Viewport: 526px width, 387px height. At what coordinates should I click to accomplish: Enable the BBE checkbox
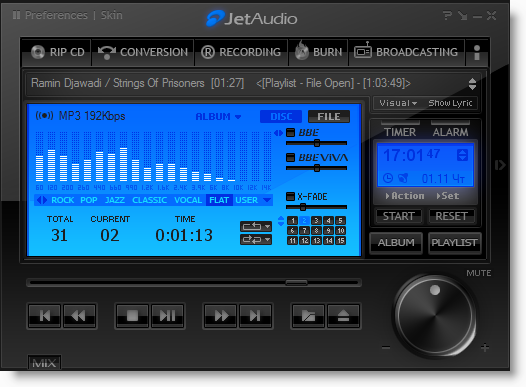[x=290, y=132]
